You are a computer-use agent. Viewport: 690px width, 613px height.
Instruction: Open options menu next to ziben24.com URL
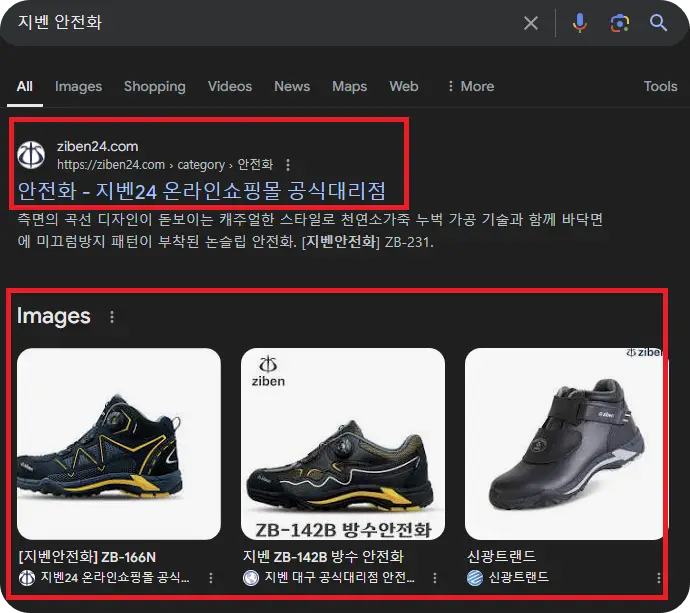(288, 165)
